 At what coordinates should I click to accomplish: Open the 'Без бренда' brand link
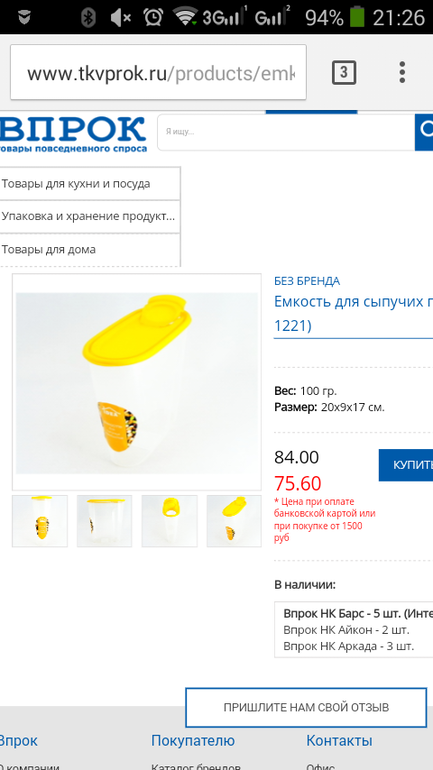click(307, 281)
